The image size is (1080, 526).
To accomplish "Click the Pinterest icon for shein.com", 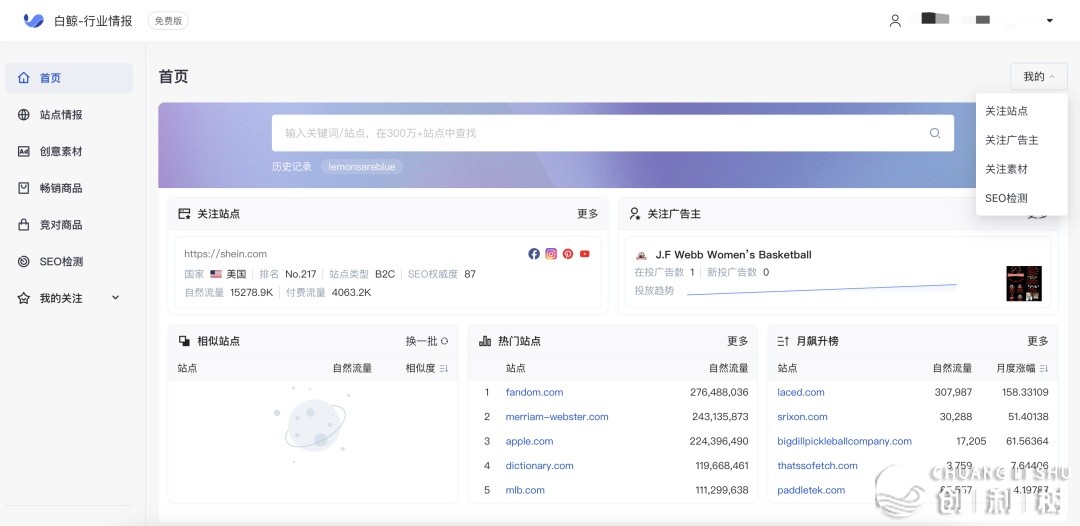I will coord(568,254).
